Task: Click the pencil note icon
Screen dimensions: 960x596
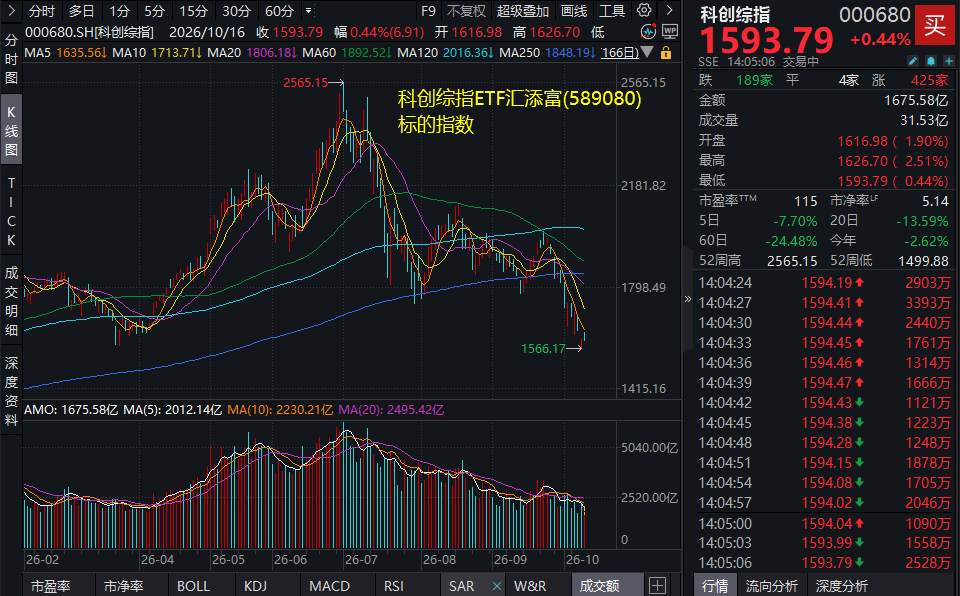Action: click(912, 61)
